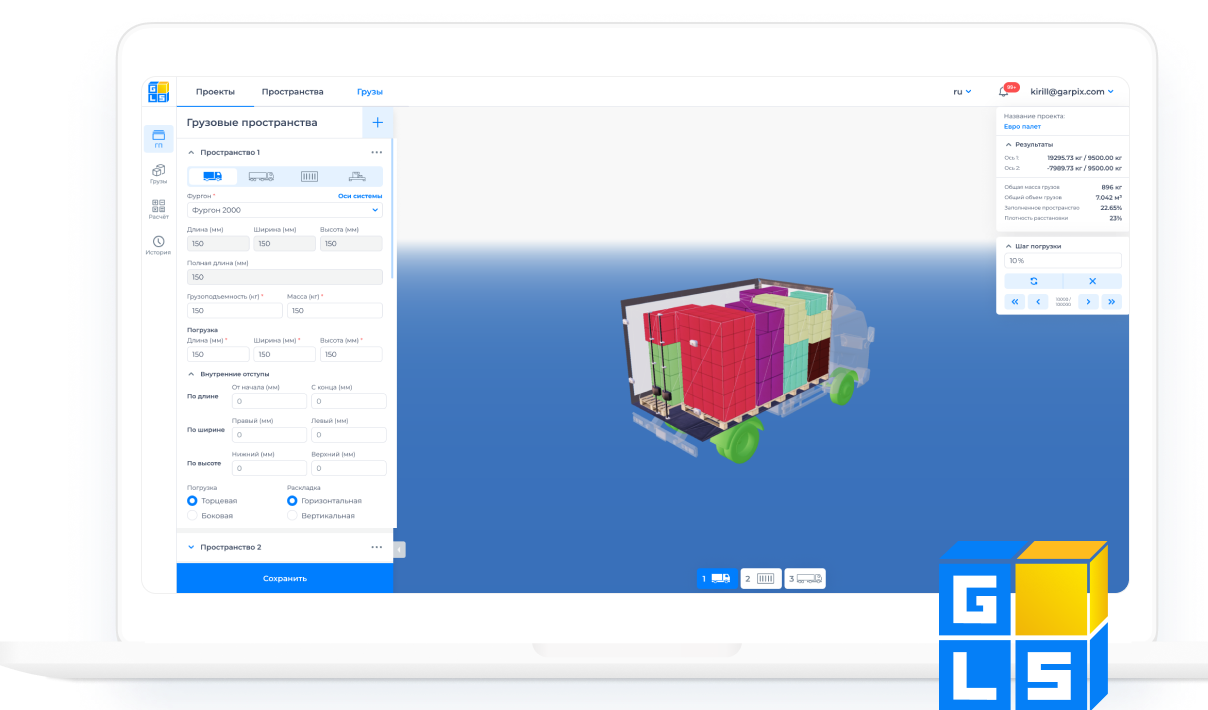Jump to the last loading step

pos(1111,301)
